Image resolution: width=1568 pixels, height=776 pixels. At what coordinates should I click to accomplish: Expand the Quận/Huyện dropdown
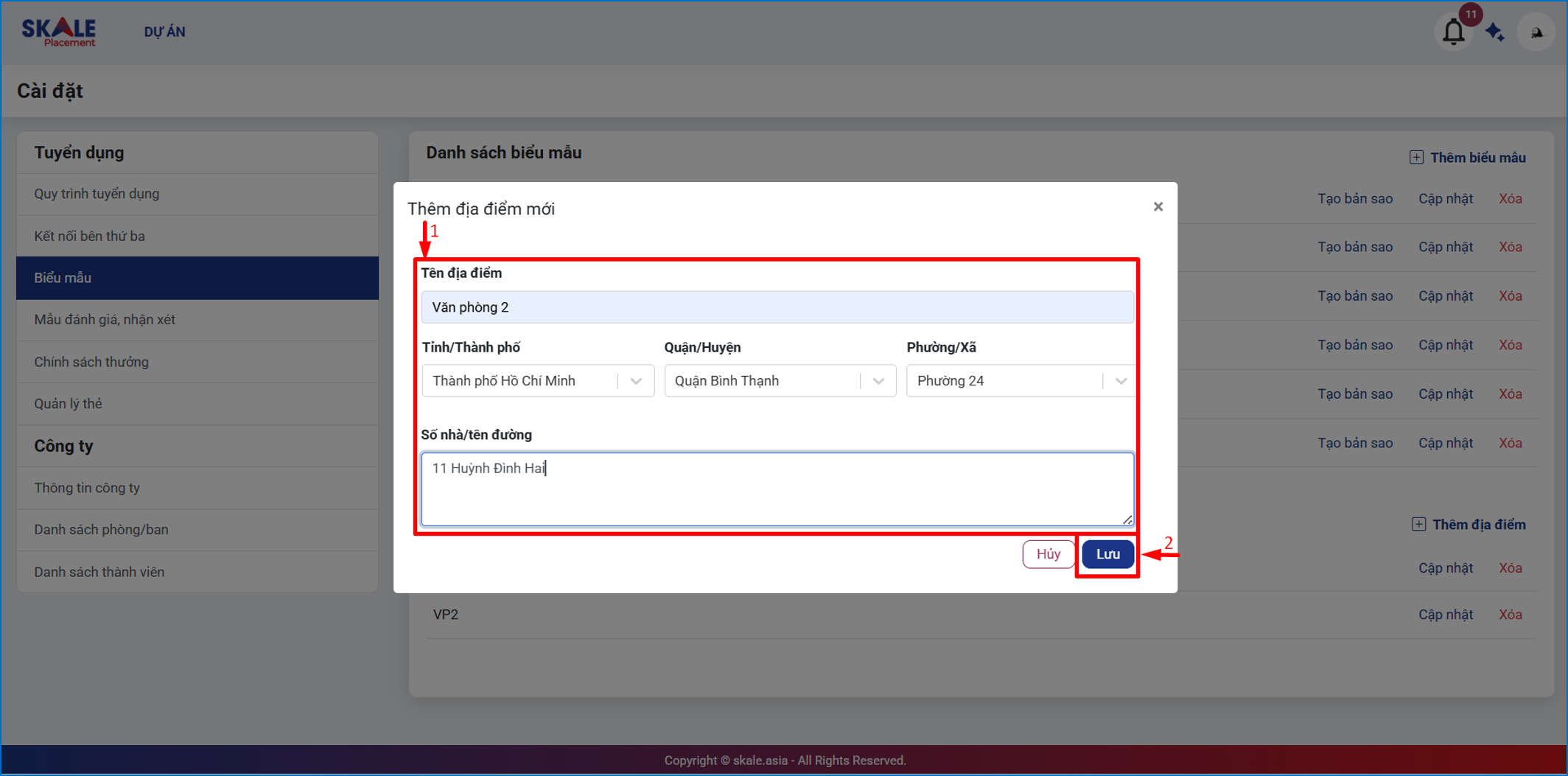[x=878, y=381]
